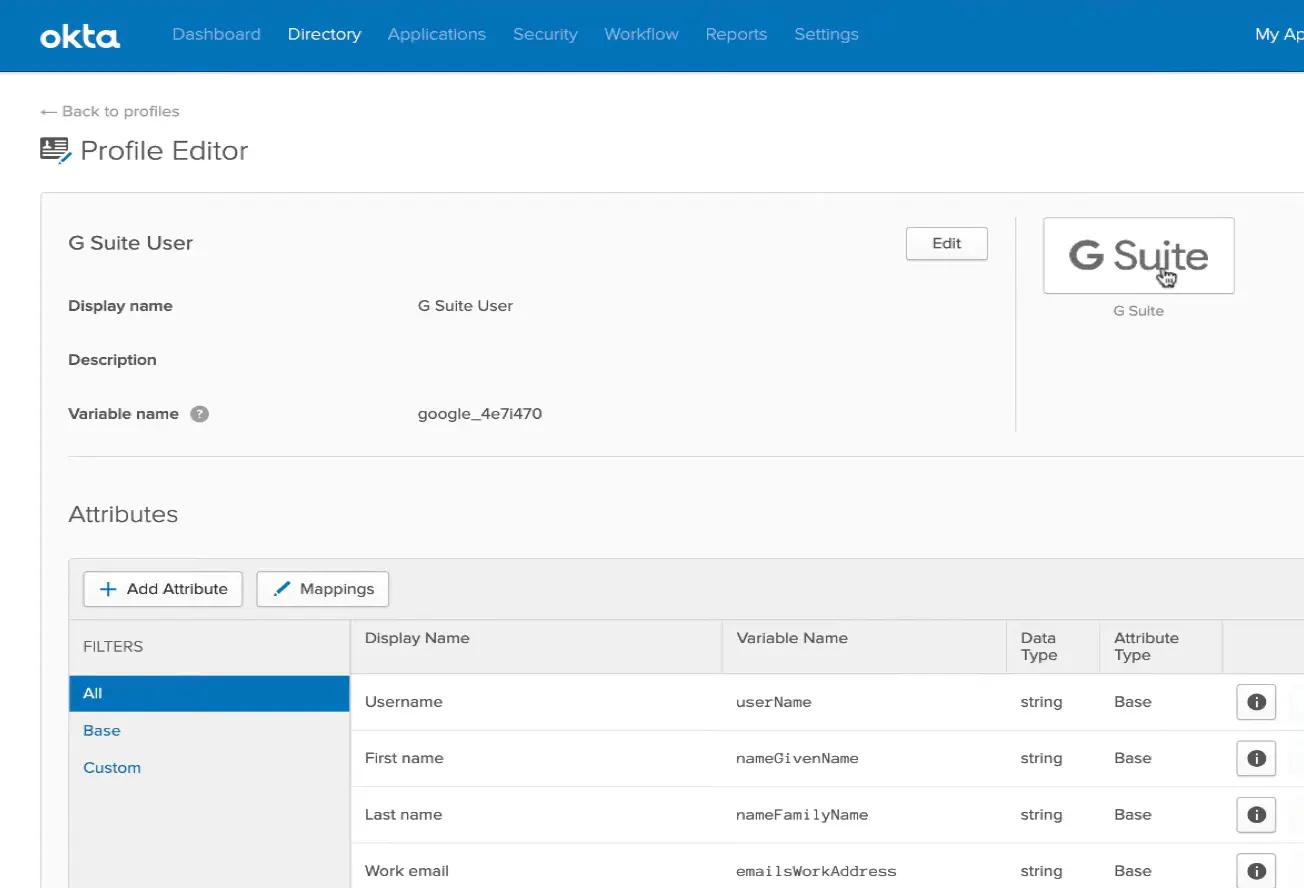Switch to the Applications section

click(436, 34)
